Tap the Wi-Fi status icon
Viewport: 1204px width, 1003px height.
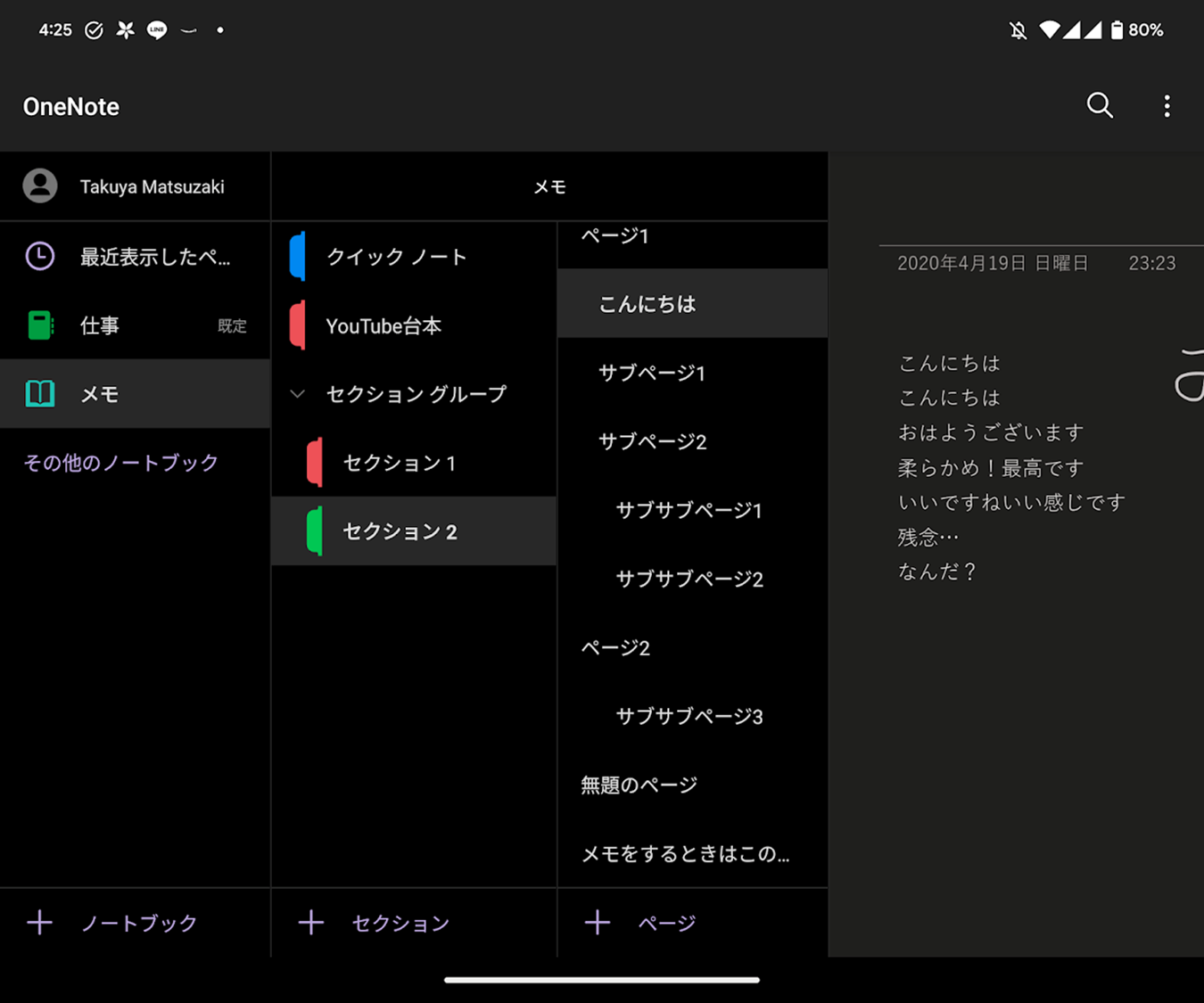click(1050, 29)
